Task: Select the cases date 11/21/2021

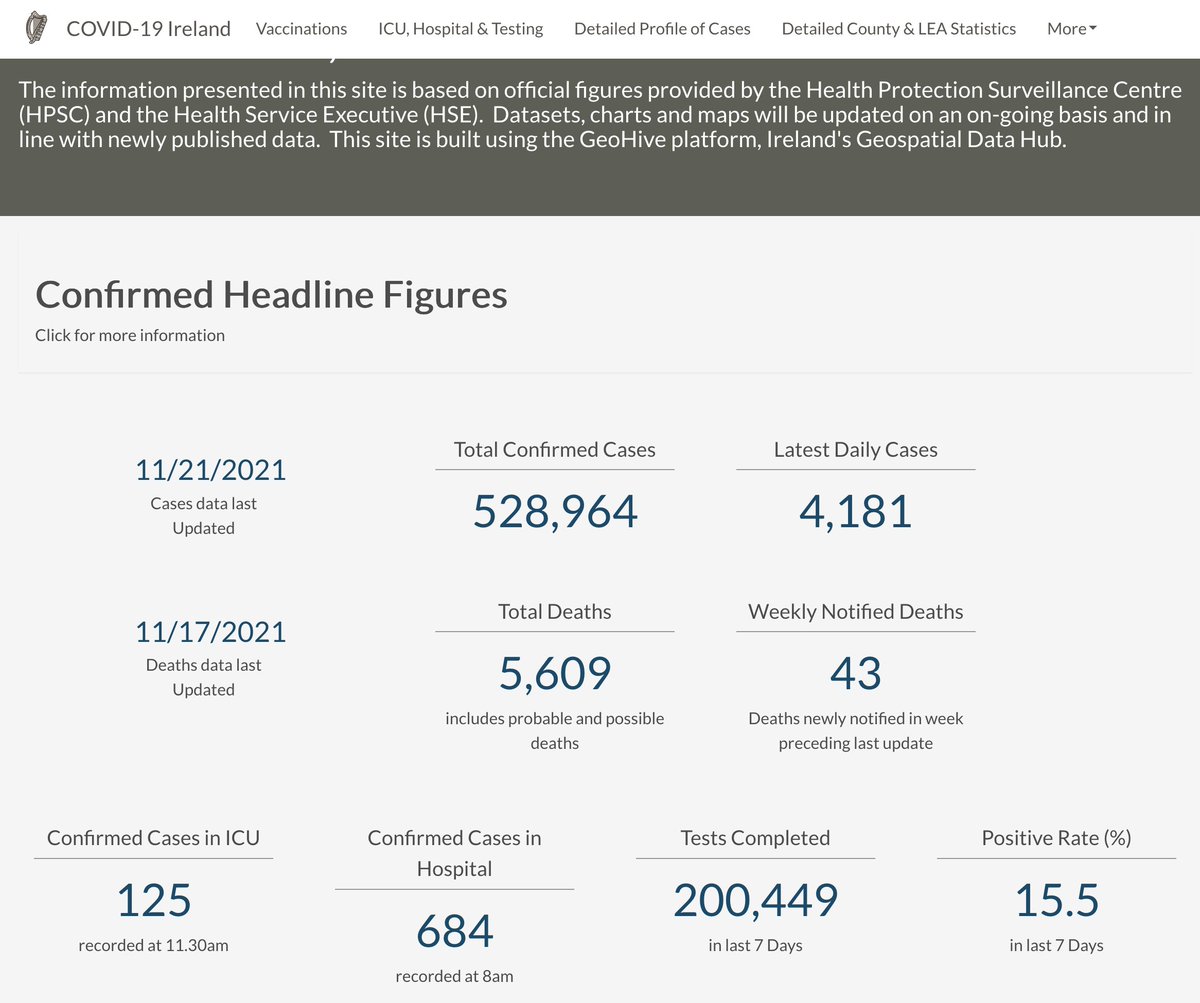Action: 210,470
